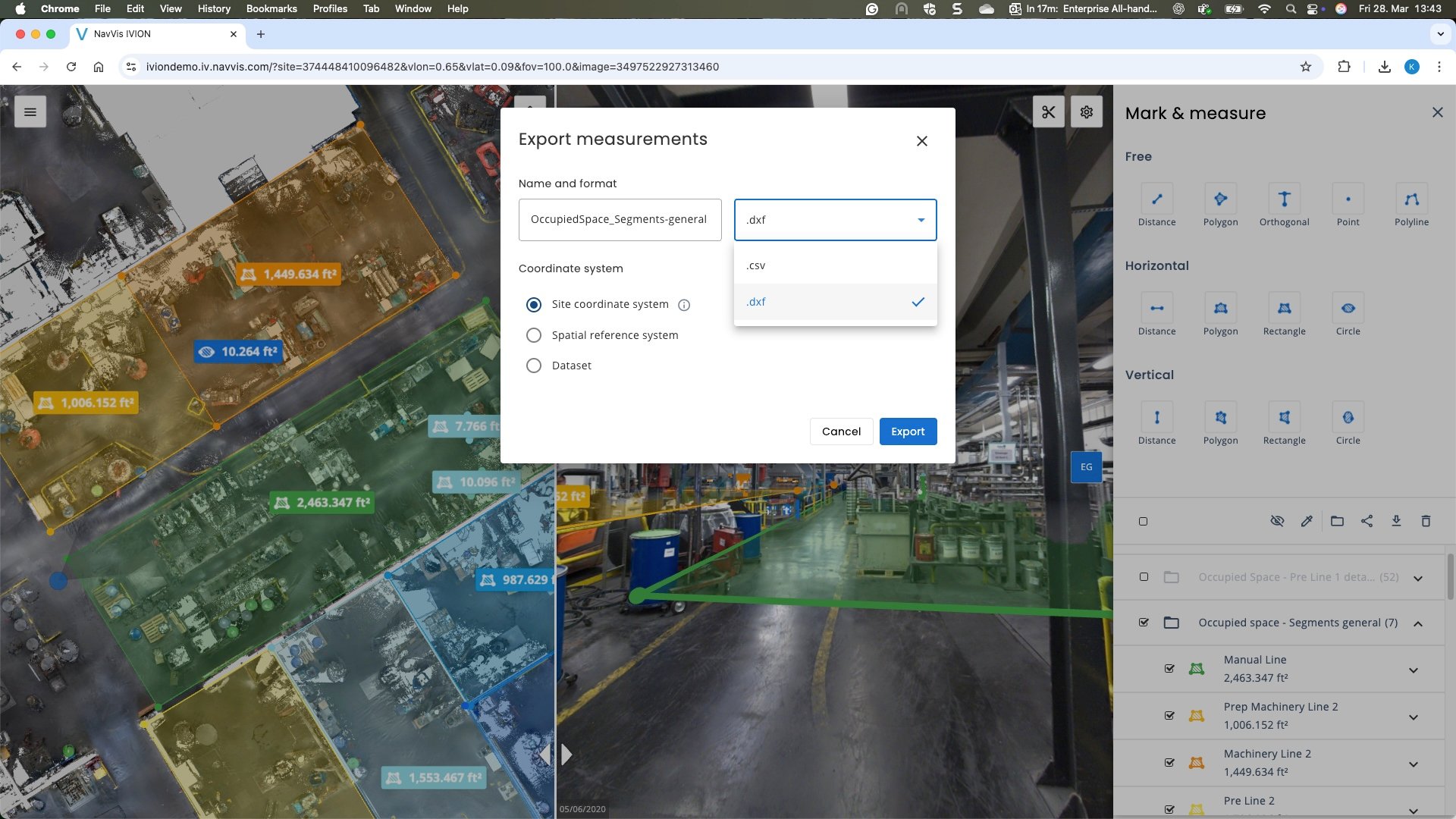Uncheck the Prep Machinery Line 2 measurement
This screenshot has height=819, width=1456.
[x=1169, y=716]
